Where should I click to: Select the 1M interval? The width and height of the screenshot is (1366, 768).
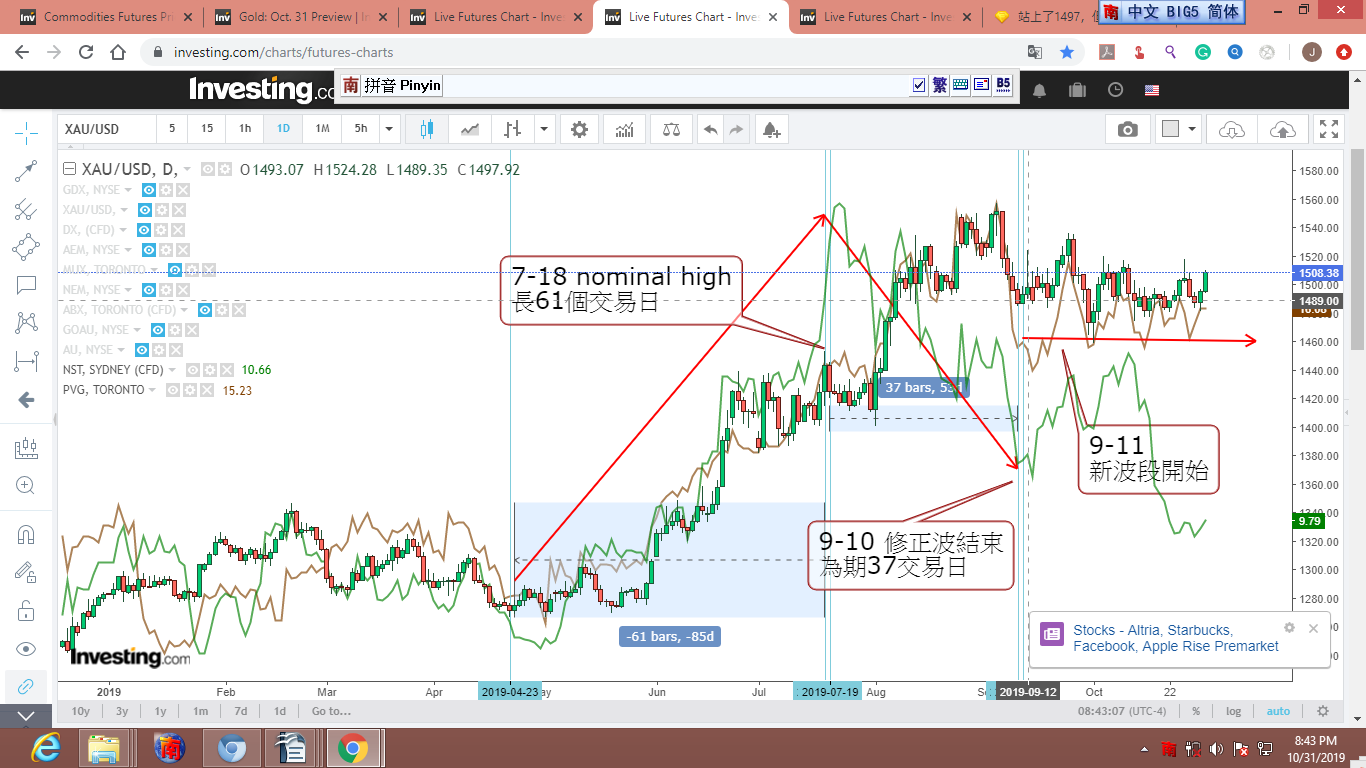point(322,129)
